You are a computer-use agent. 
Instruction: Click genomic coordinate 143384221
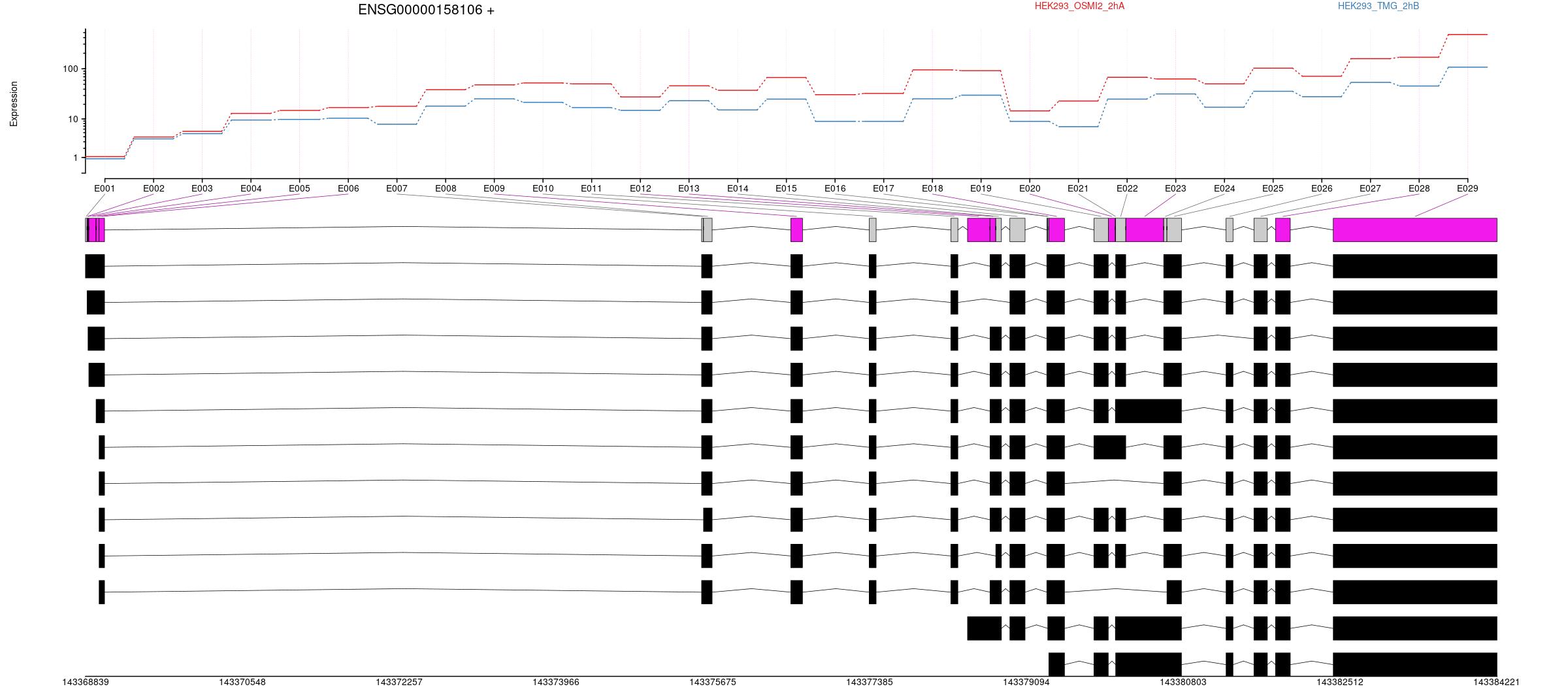click(x=1497, y=682)
